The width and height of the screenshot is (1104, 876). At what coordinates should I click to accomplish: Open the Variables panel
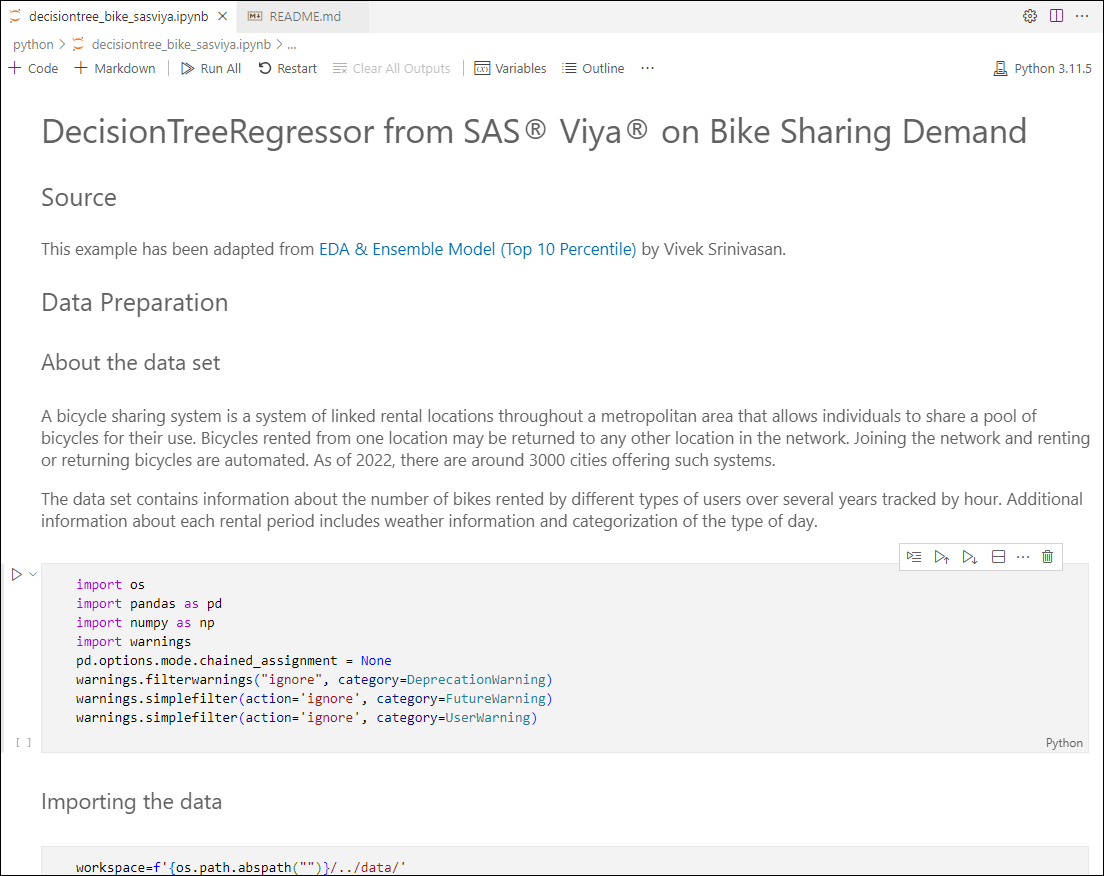coord(510,68)
